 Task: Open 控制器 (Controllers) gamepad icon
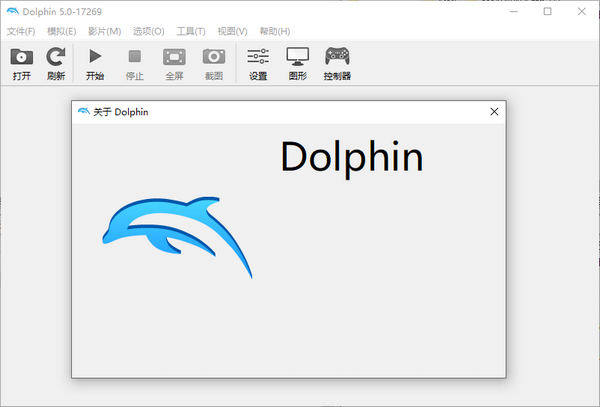[337, 56]
